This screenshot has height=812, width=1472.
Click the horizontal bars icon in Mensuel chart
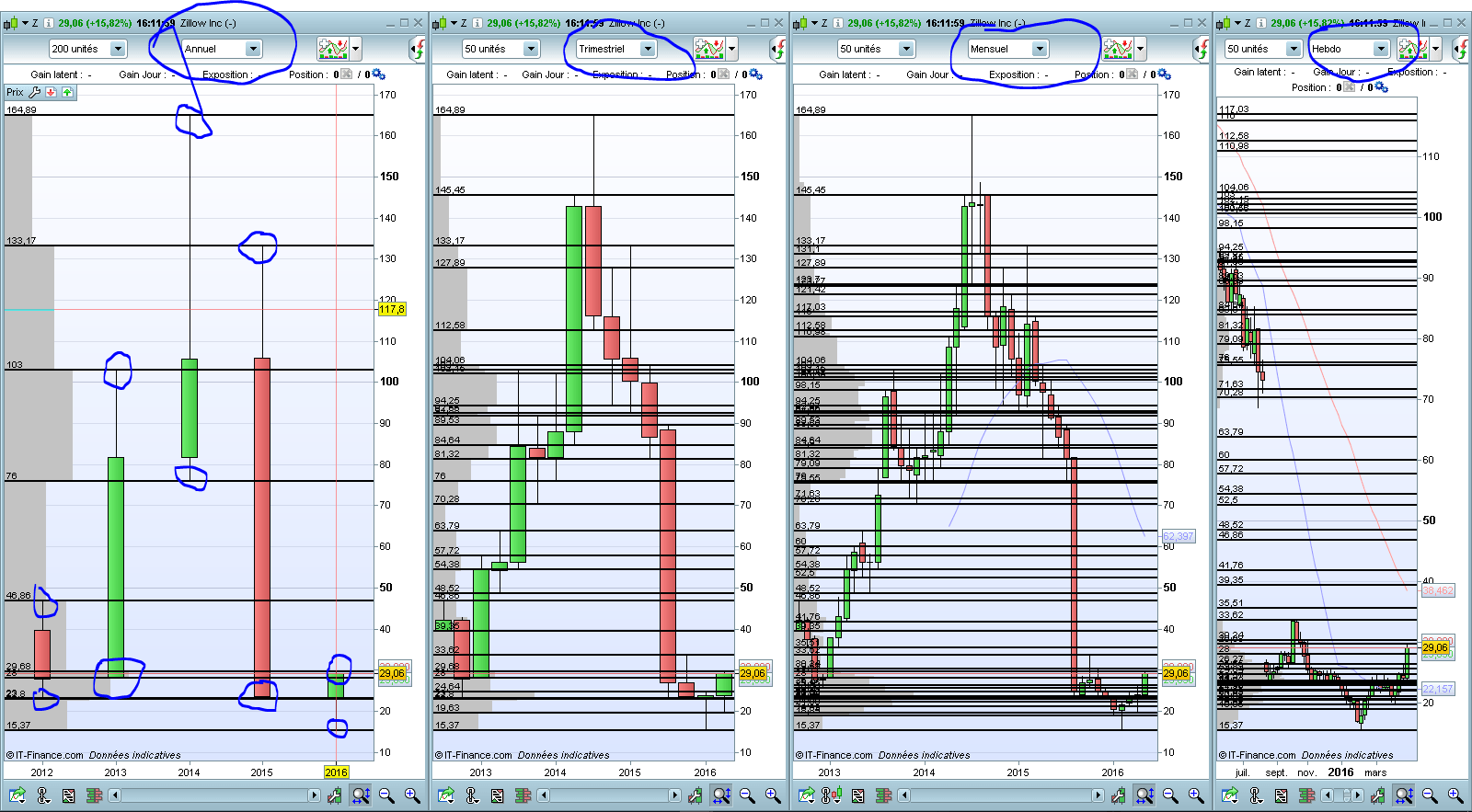pos(884,795)
